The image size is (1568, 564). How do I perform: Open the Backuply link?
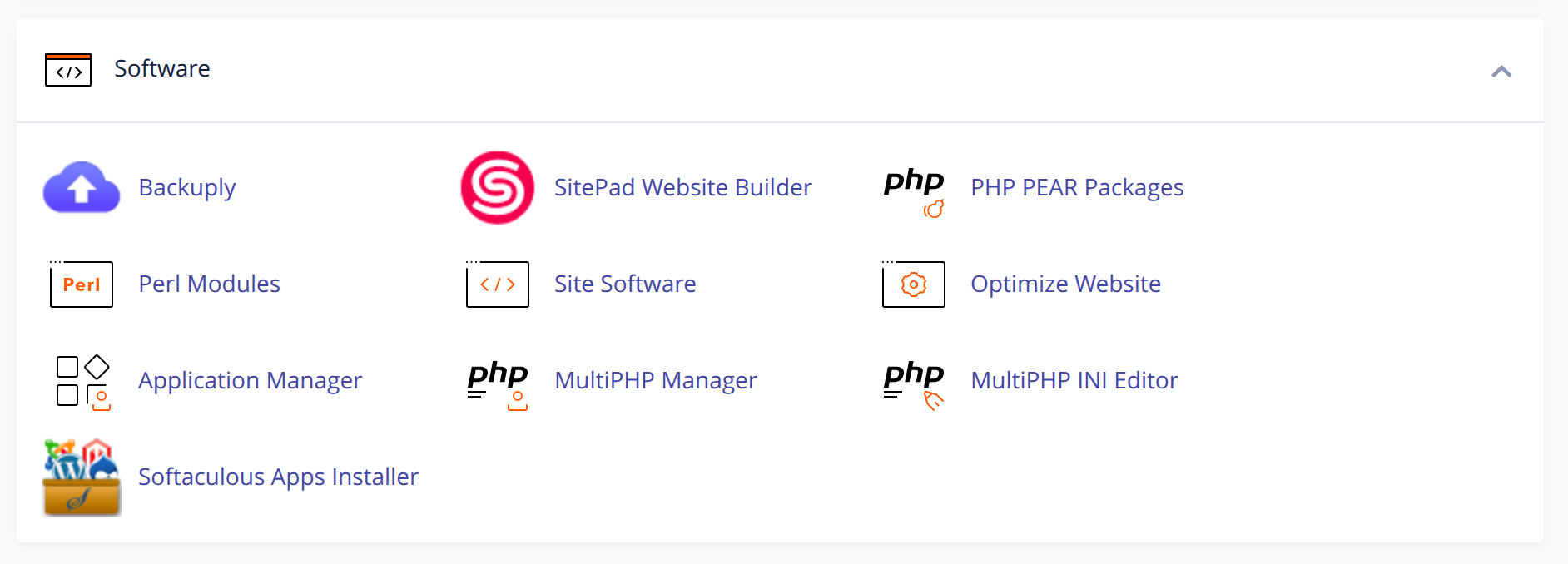[x=187, y=188]
